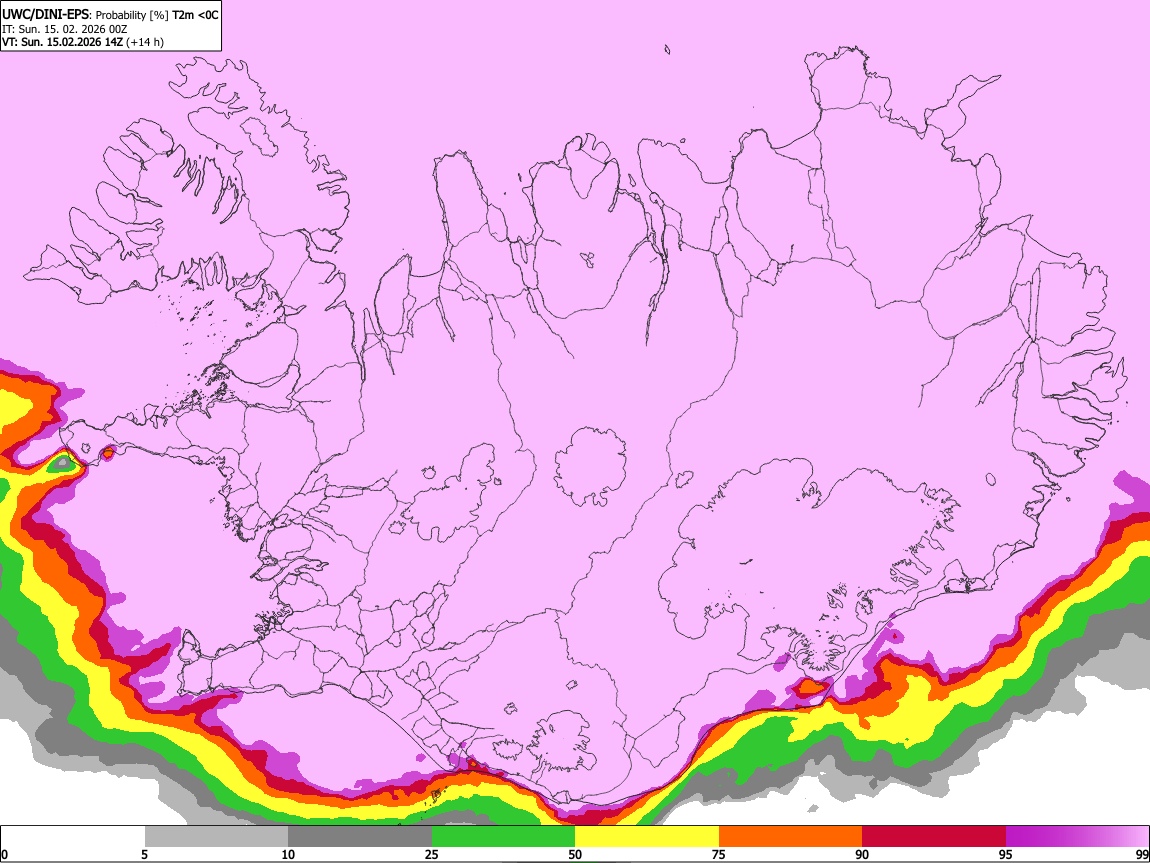Click the VT: Sun. 15.02.2026 14Z line
Screen dimensions: 1150x863
[x=62, y=42]
